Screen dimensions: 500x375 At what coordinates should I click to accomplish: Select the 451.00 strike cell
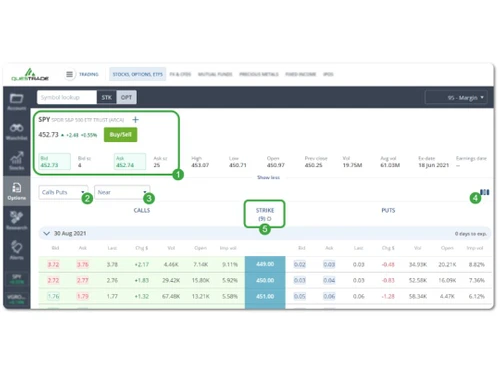pos(265,296)
